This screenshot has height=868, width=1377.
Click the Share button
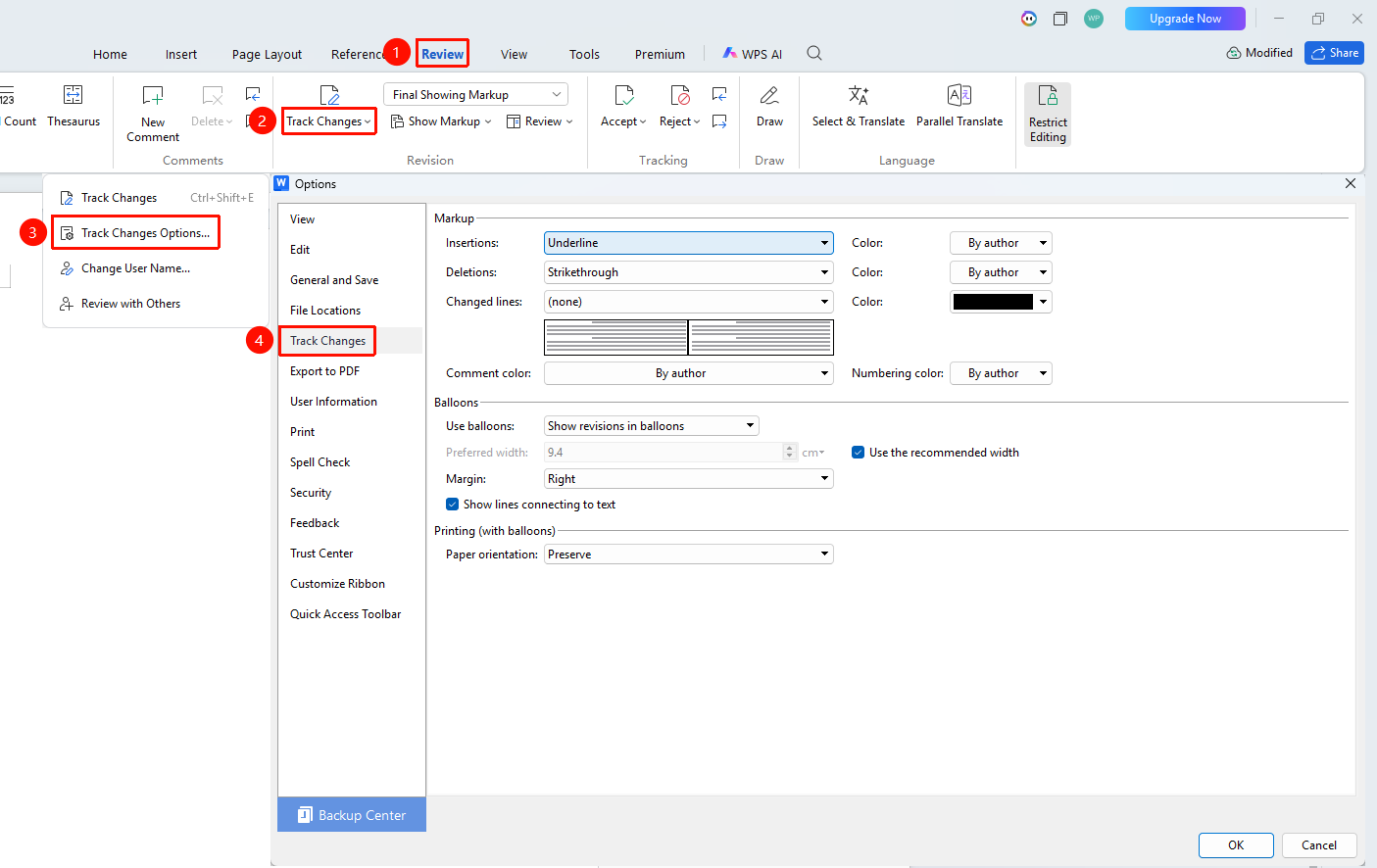click(1334, 53)
